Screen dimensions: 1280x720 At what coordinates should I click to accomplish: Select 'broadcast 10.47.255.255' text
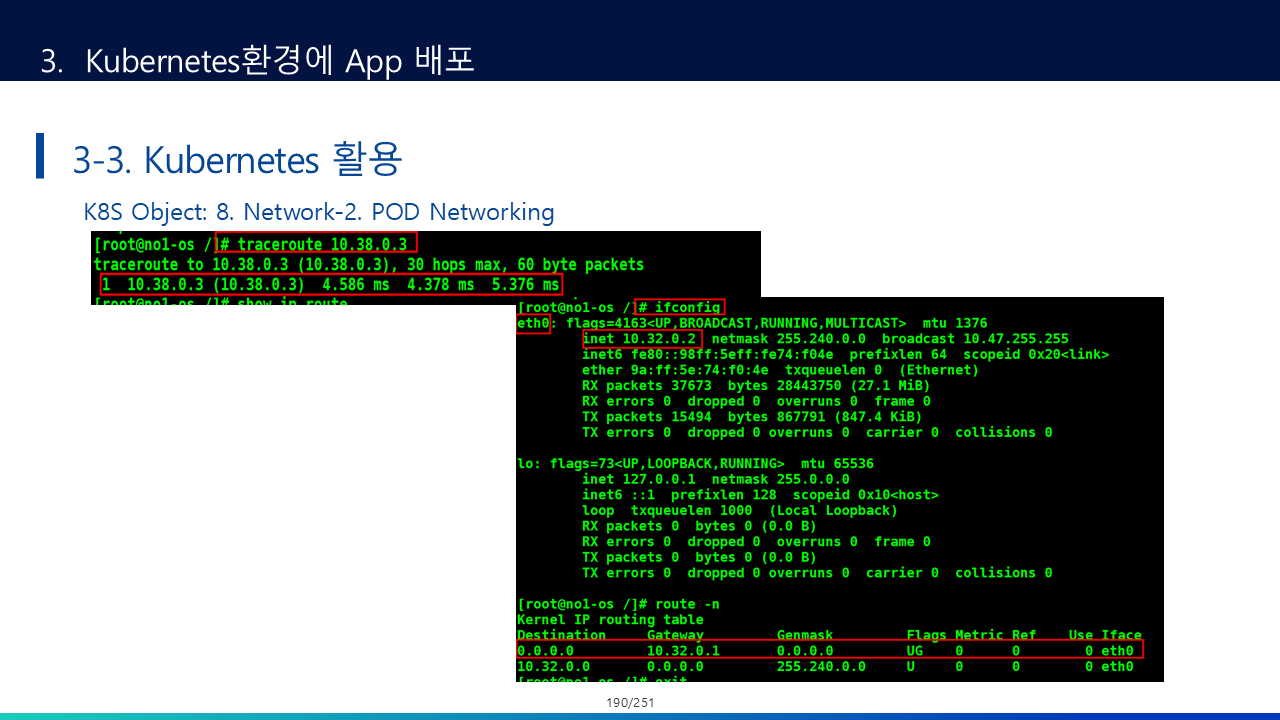(x=975, y=340)
